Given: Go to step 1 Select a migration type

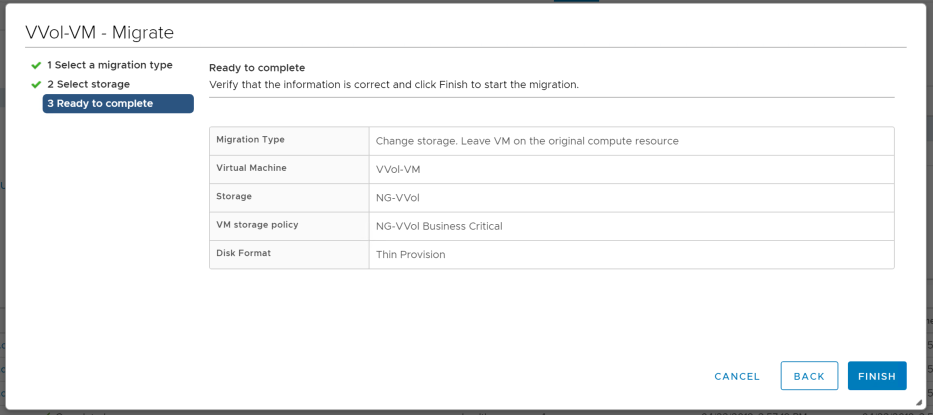Looking at the screenshot, I should coord(109,65).
